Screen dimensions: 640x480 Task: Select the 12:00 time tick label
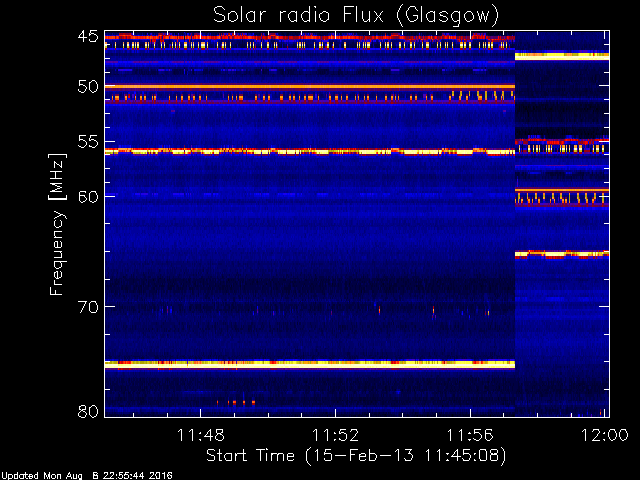(604, 435)
